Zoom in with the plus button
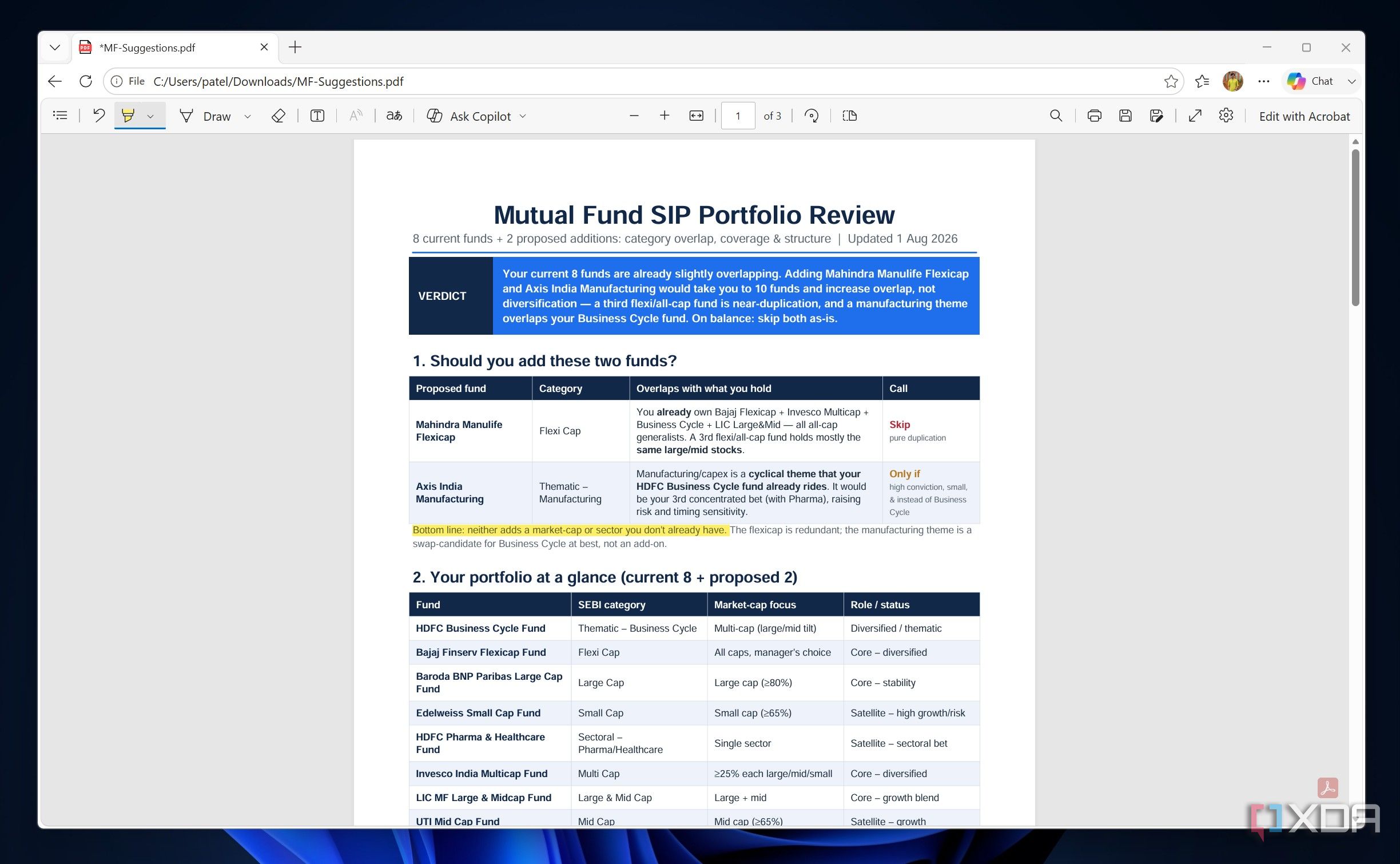The height and width of the screenshot is (864, 1400). 665,116
